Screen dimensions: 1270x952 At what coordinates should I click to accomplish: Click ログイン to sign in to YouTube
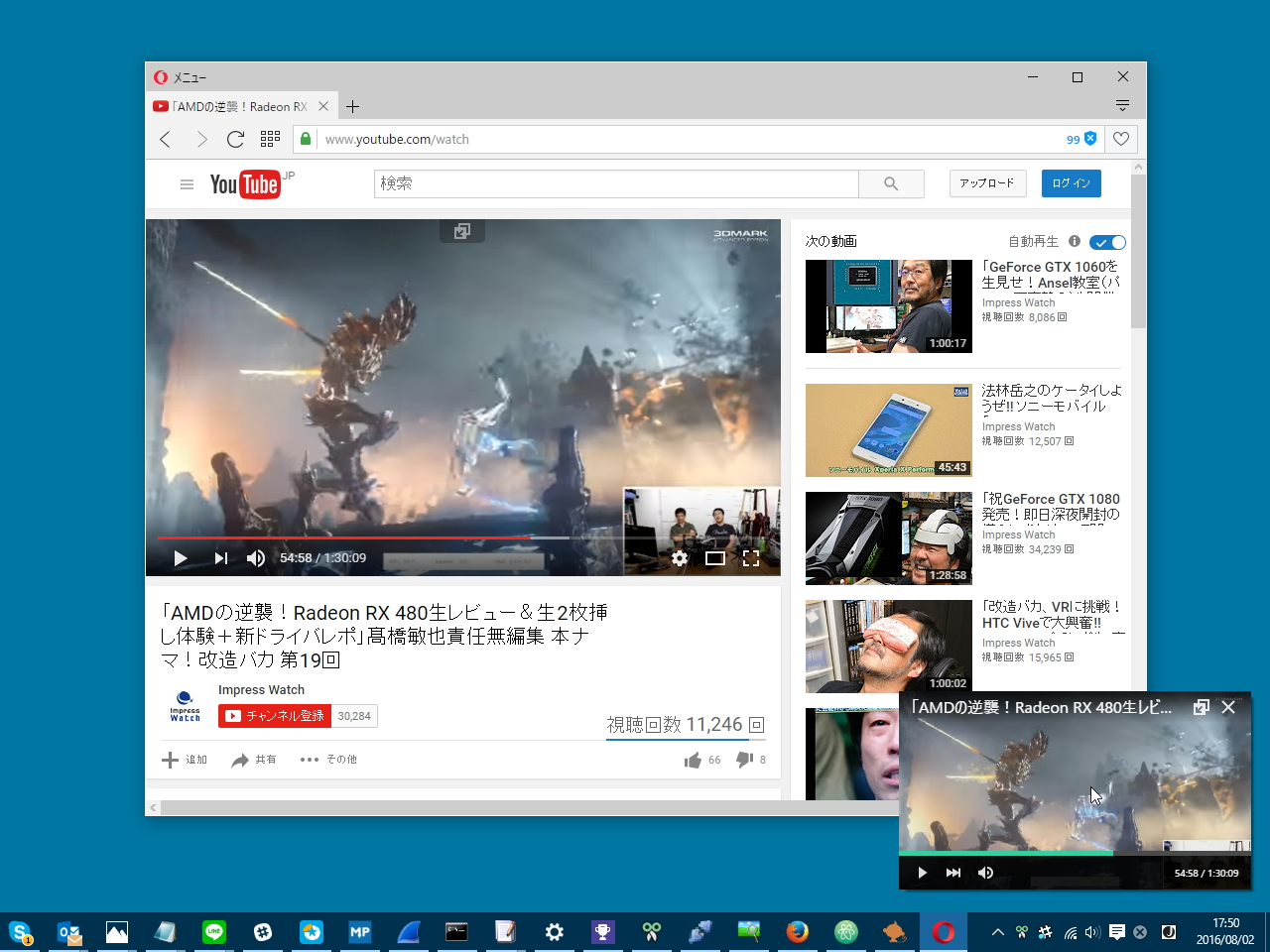(1071, 183)
